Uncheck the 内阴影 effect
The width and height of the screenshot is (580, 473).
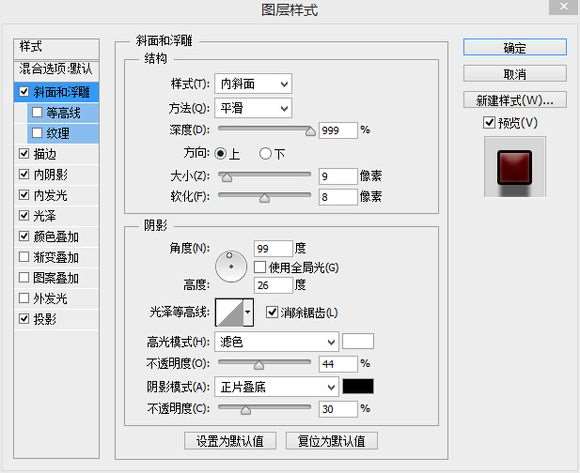coord(24,174)
